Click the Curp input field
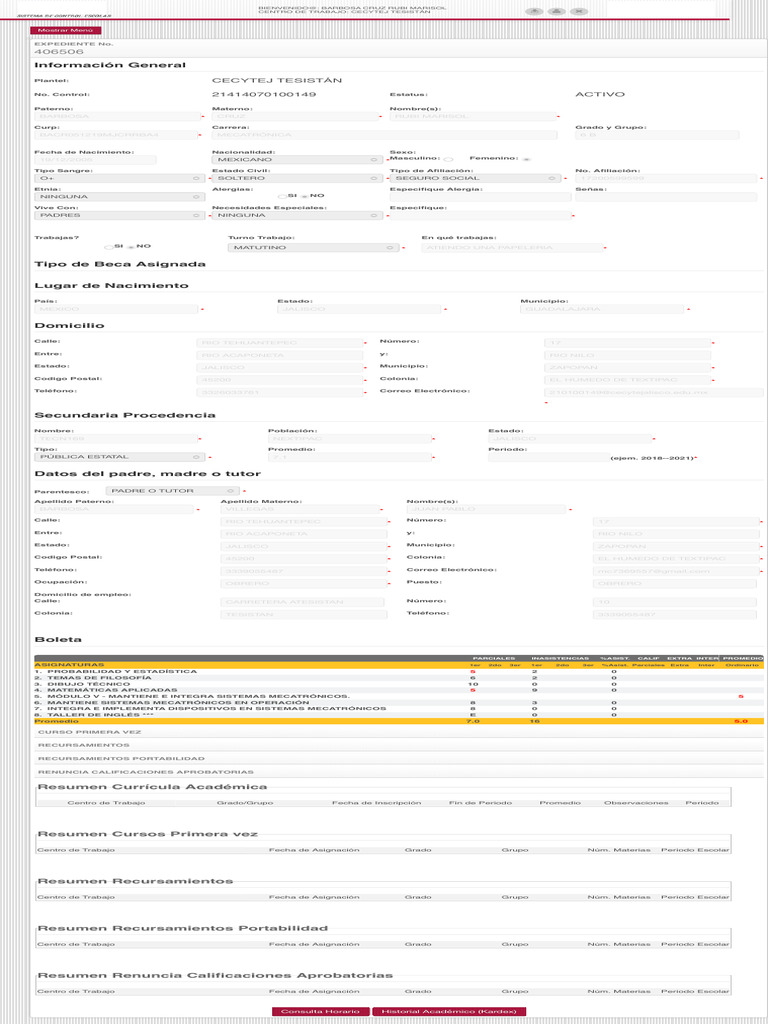This screenshot has width=768, height=1024. pyautogui.click(x=116, y=135)
